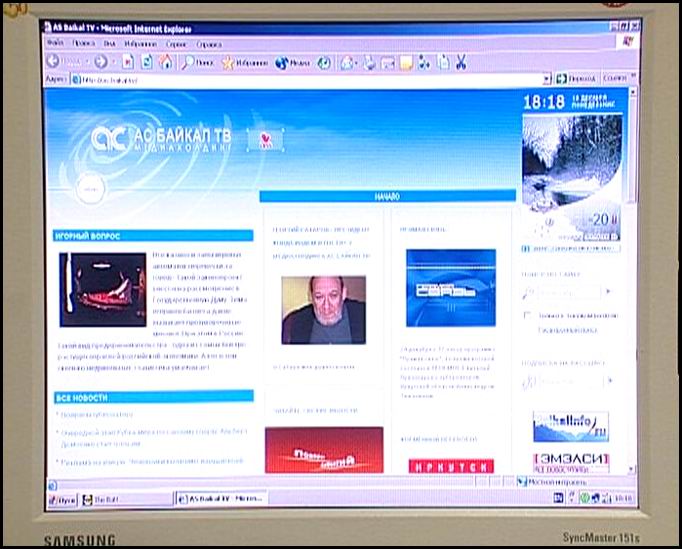Open the bearded man photo thumbnail

point(324,310)
